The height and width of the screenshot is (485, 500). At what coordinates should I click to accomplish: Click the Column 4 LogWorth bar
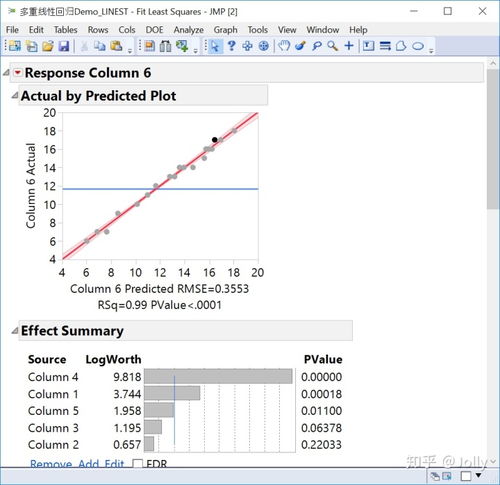[x=218, y=377]
